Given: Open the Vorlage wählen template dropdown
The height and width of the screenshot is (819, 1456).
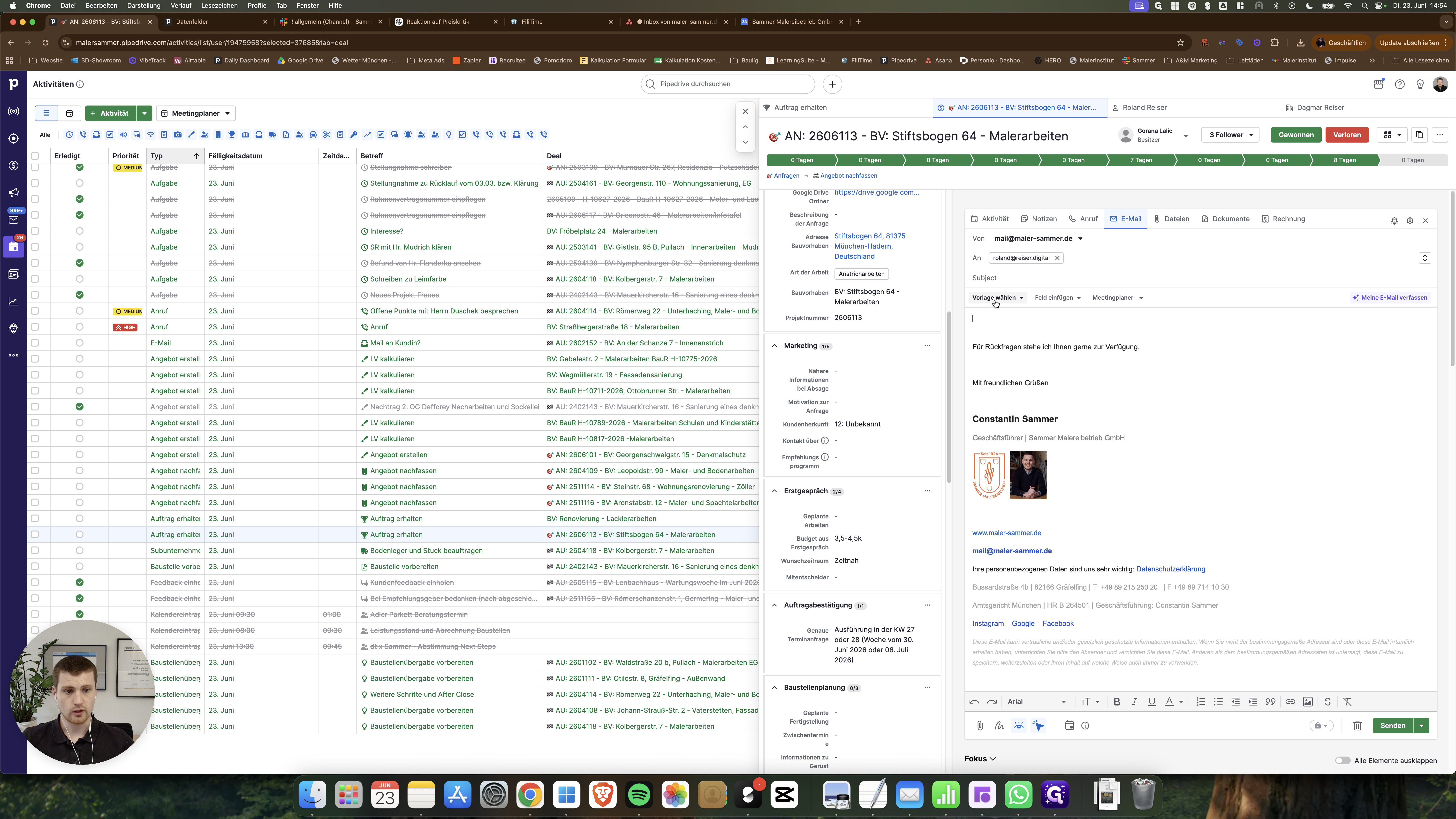Looking at the screenshot, I should 998,298.
